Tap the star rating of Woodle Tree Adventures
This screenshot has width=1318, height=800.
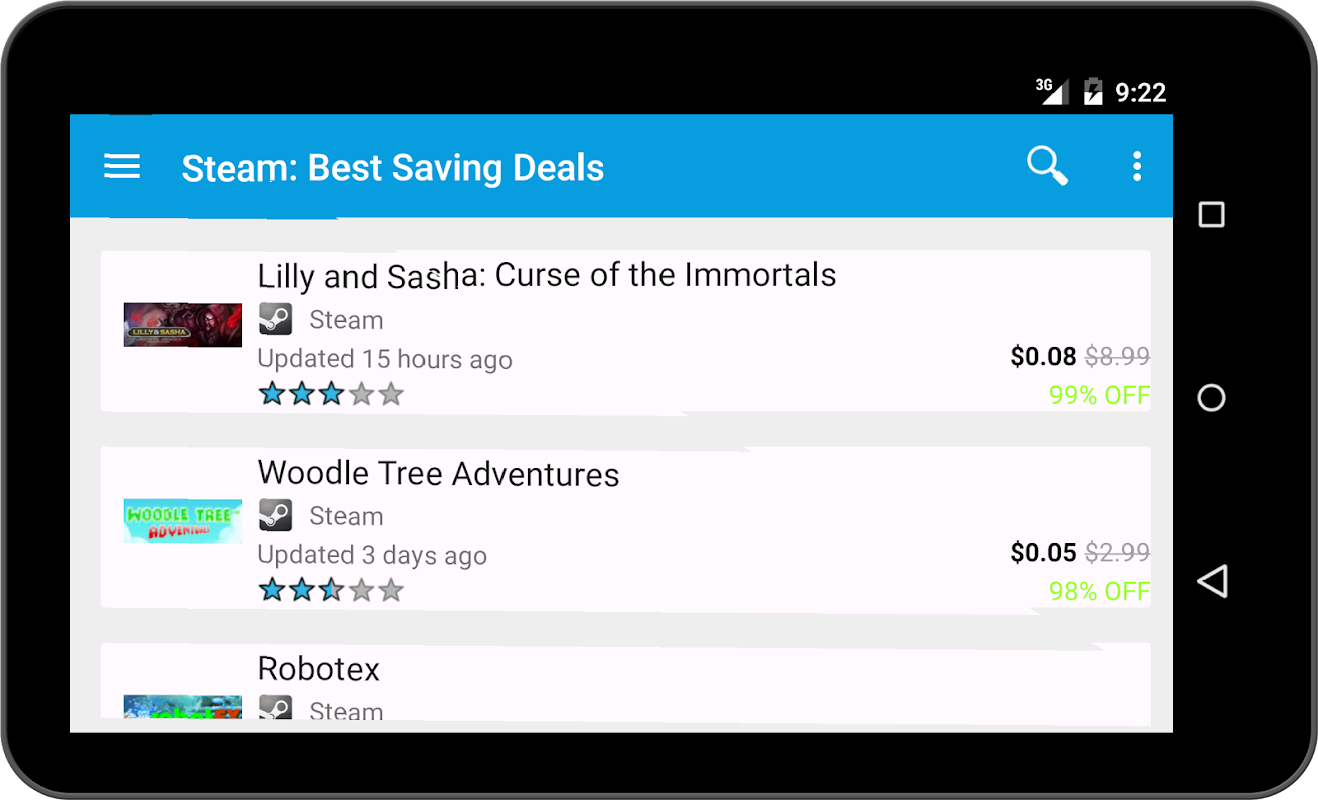point(331,590)
